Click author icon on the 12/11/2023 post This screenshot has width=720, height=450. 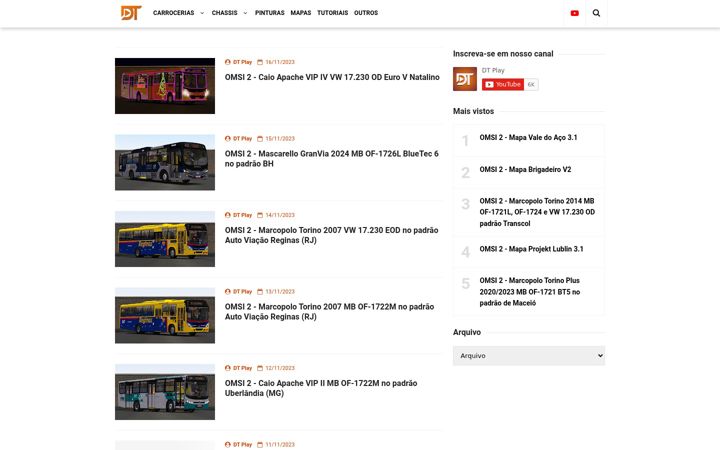coord(227,368)
